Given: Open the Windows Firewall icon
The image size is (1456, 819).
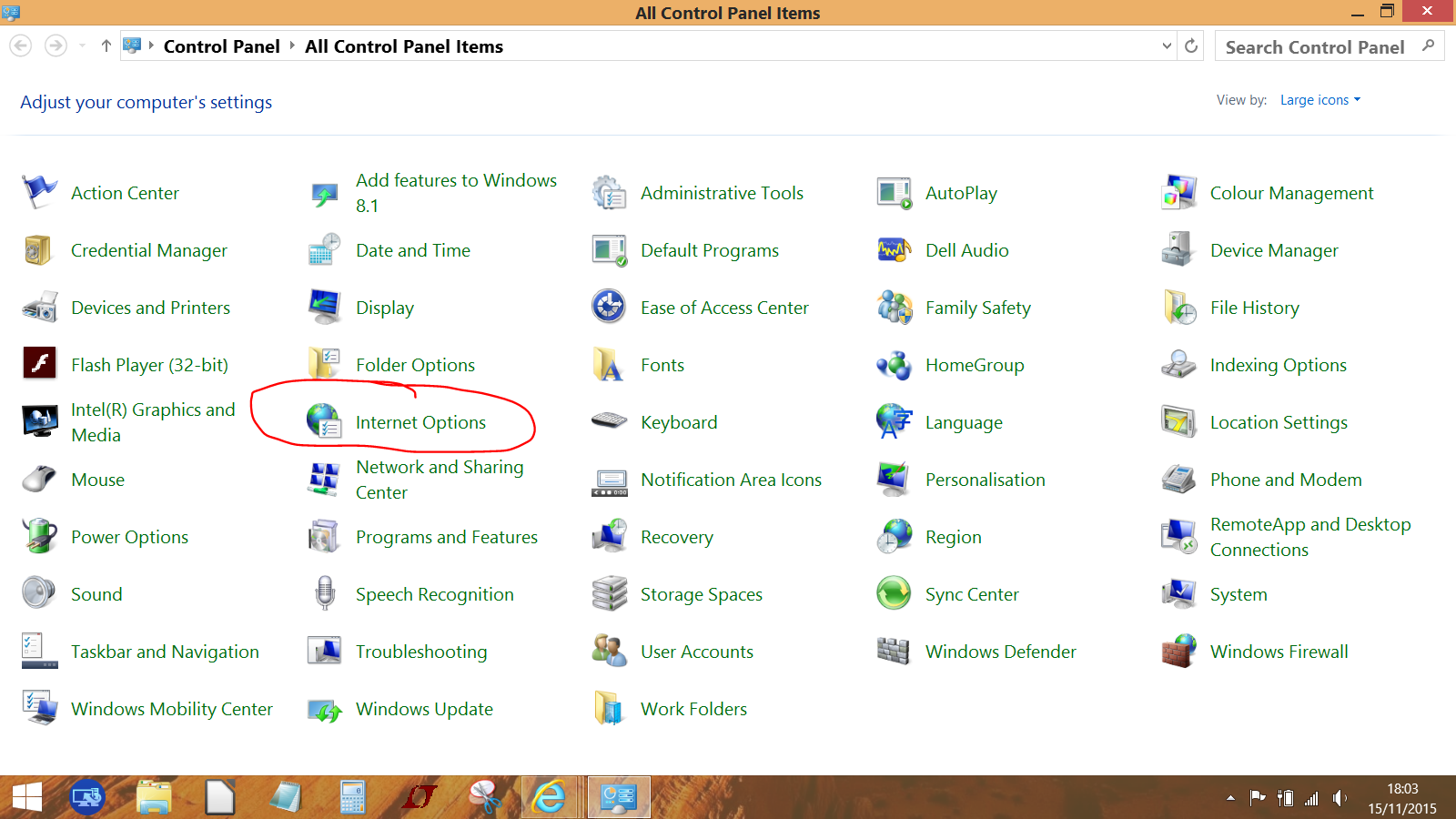Looking at the screenshot, I should tap(1178, 651).
